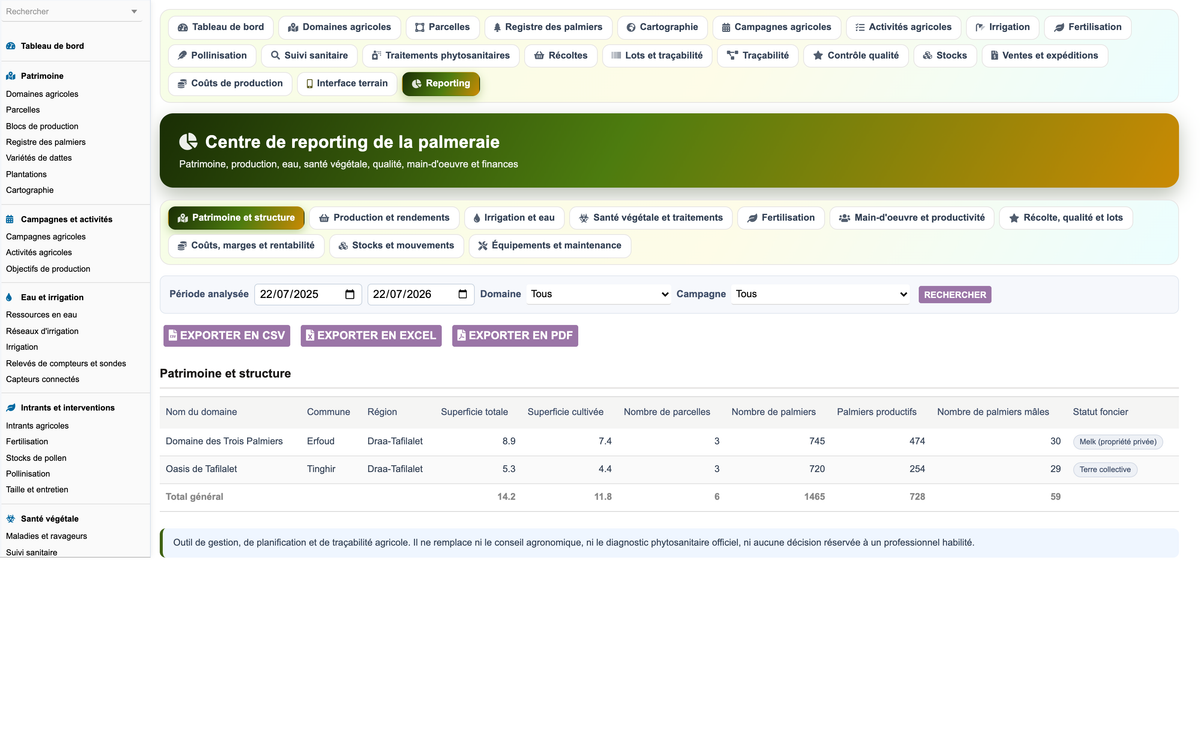Viewport: 1200px width, 743px height.
Task: Click the Parcelles pill icon
Action: click(x=420, y=27)
